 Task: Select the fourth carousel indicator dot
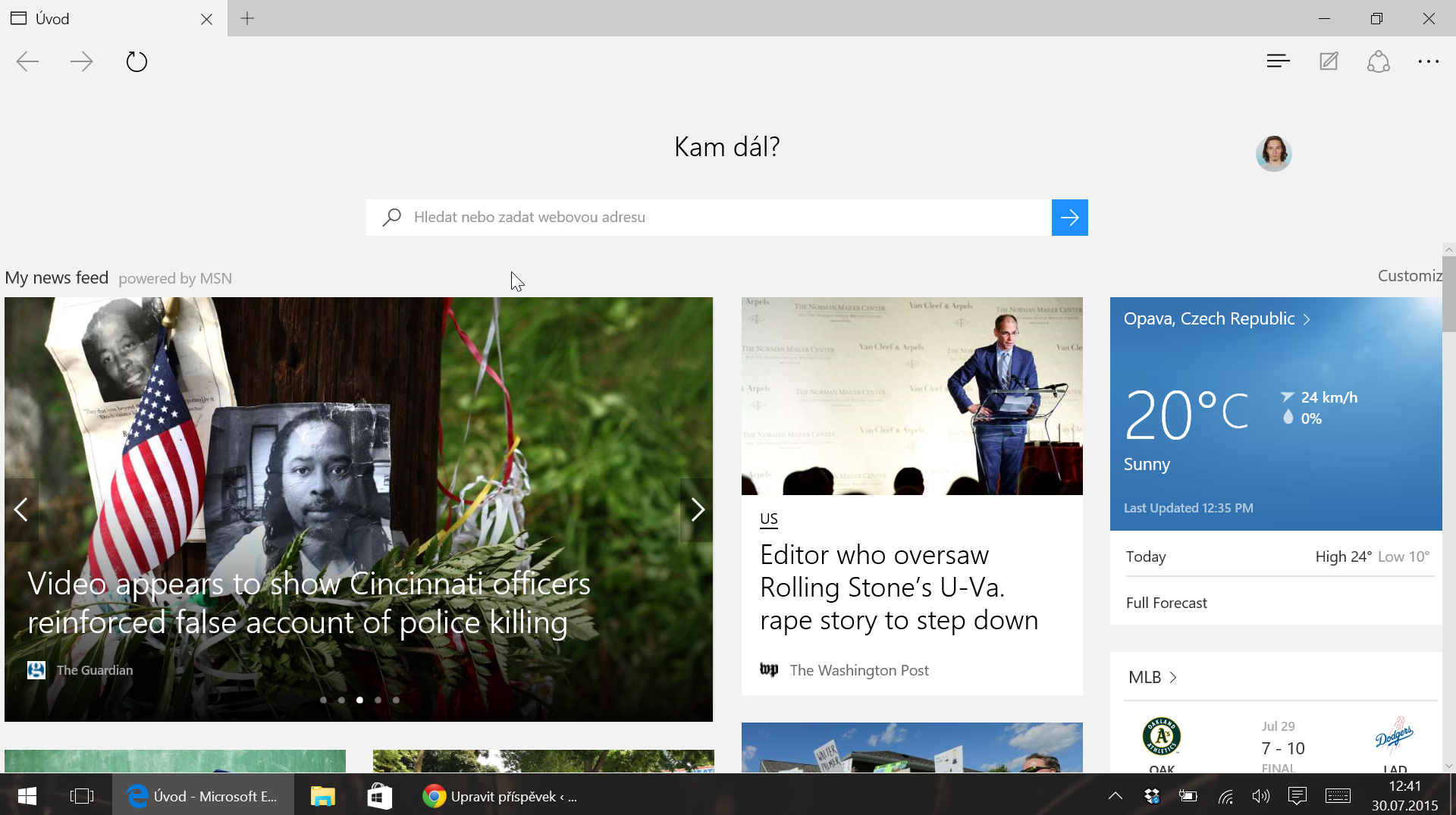[x=378, y=700]
